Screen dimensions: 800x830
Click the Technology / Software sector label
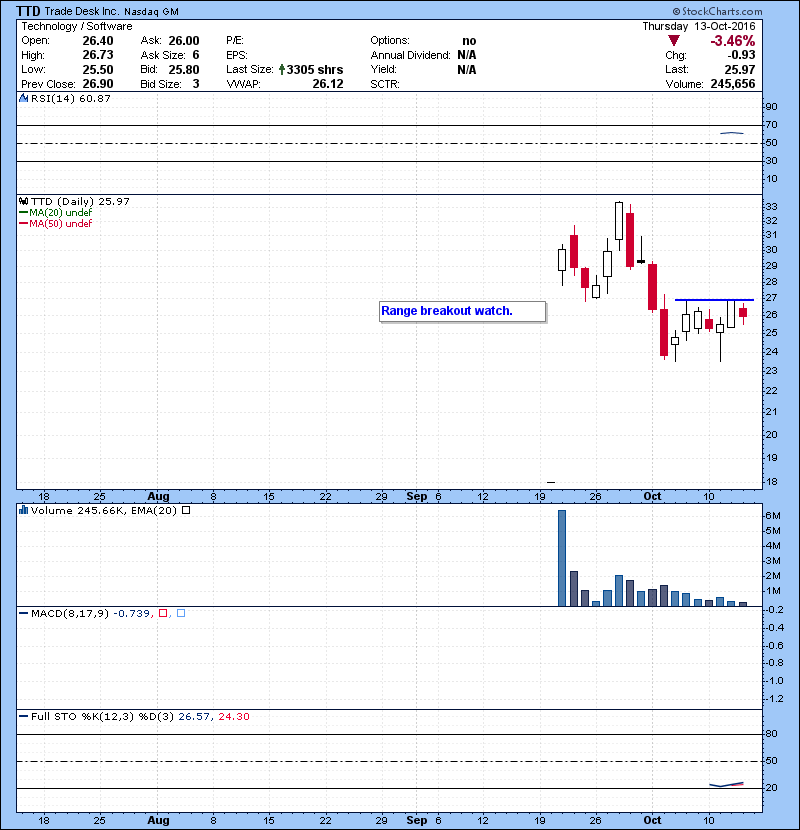point(77,26)
